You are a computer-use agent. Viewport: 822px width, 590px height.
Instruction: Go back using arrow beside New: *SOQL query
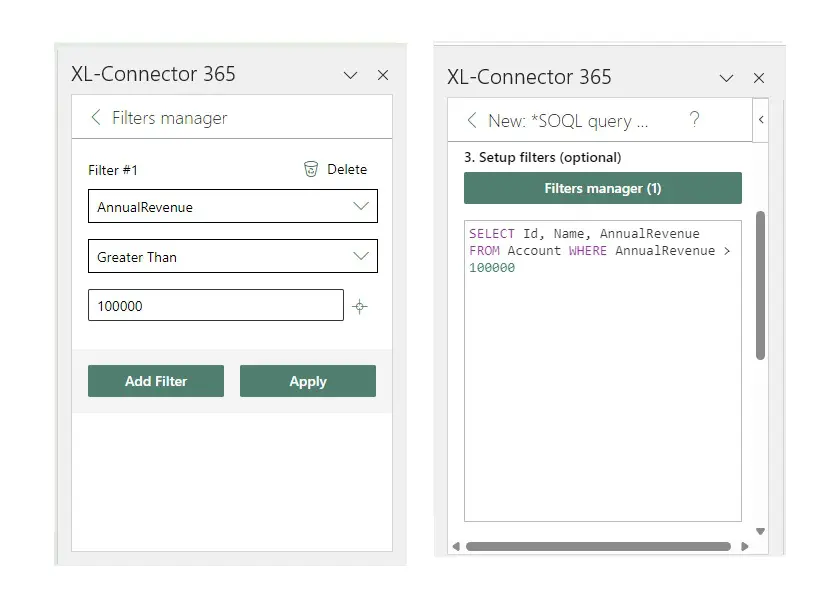(x=472, y=121)
